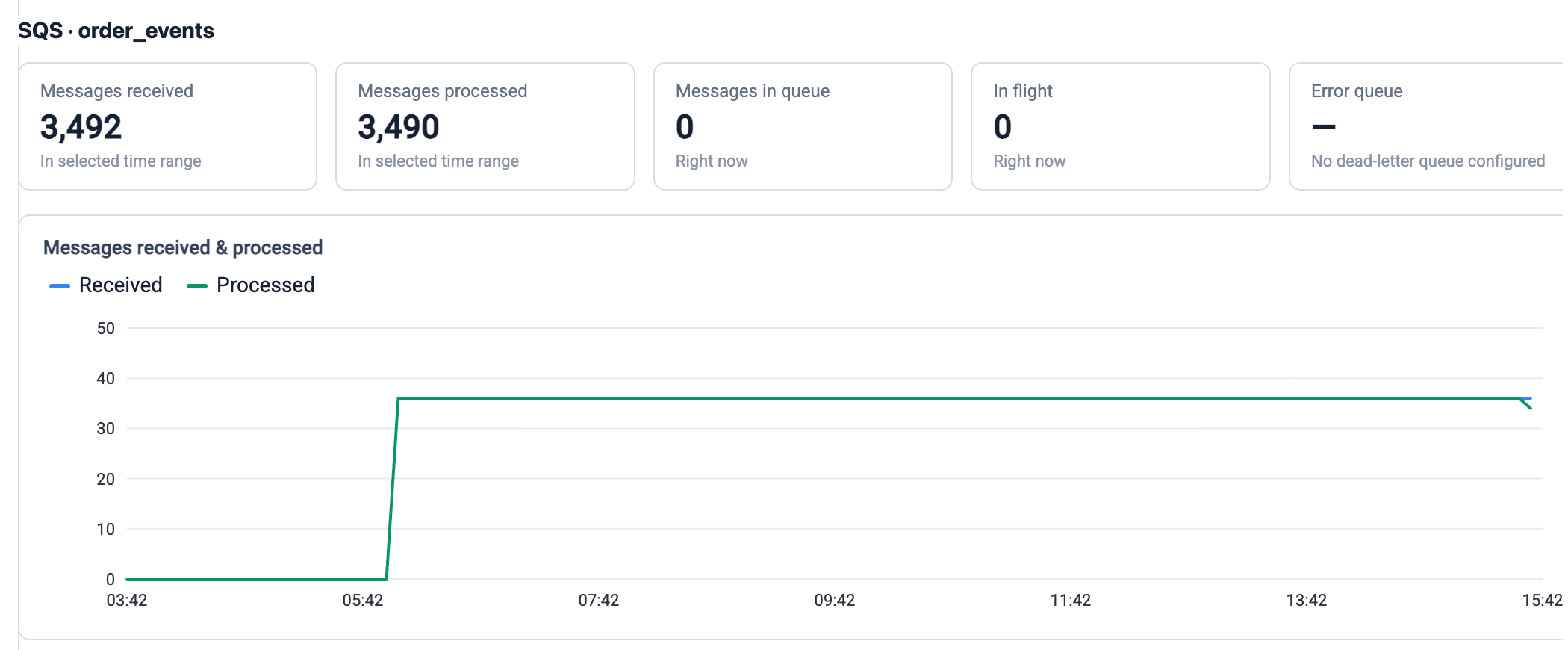Screen dimensions: 1568x650
Task: Click the 40 y-axis label
Action: coord(106,378)
